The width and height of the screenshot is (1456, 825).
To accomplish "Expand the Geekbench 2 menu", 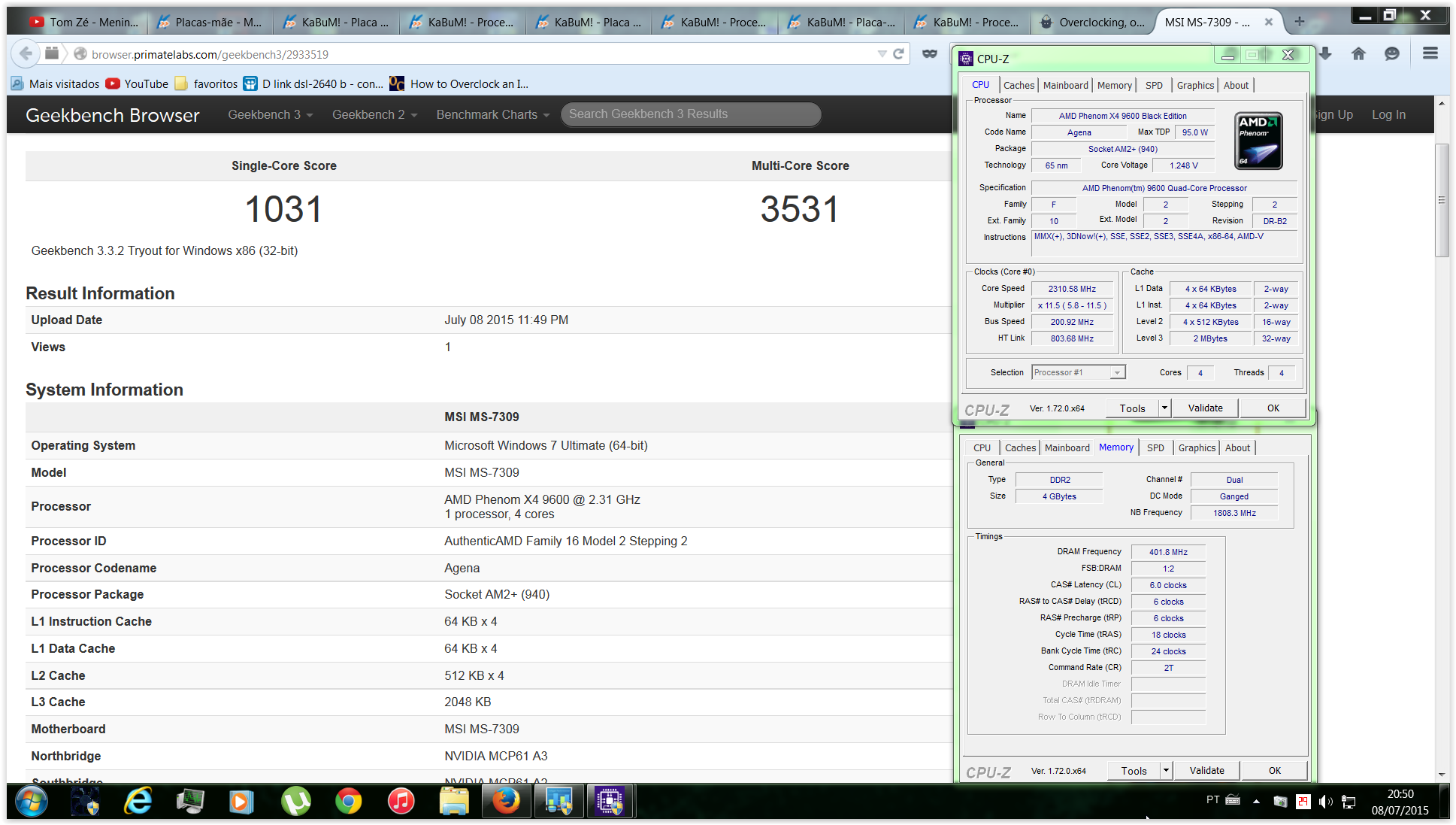I will (x=374, y=114).
